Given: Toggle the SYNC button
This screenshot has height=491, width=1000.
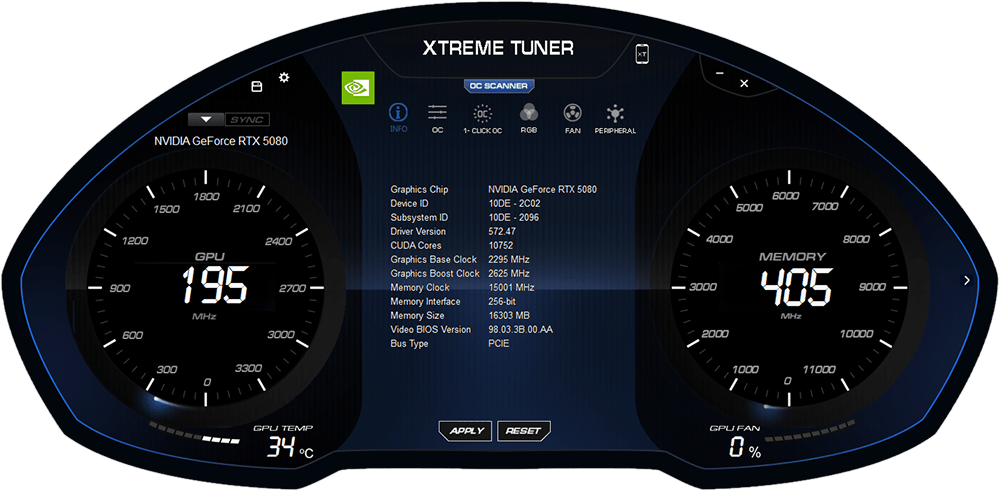Looking at the screenshot, I should coord(247,119).
